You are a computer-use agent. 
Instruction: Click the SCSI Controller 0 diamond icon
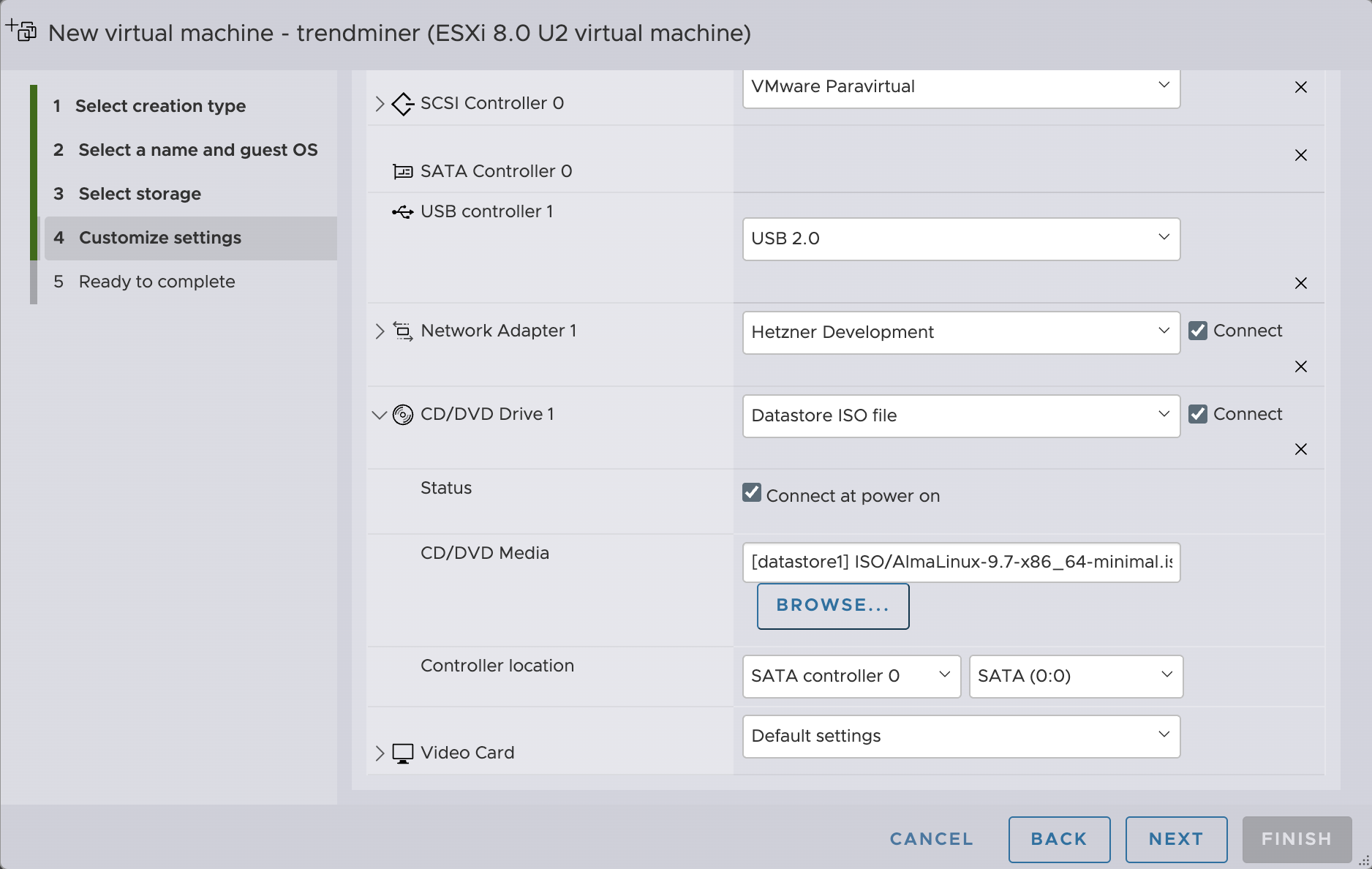click(402, 104)
